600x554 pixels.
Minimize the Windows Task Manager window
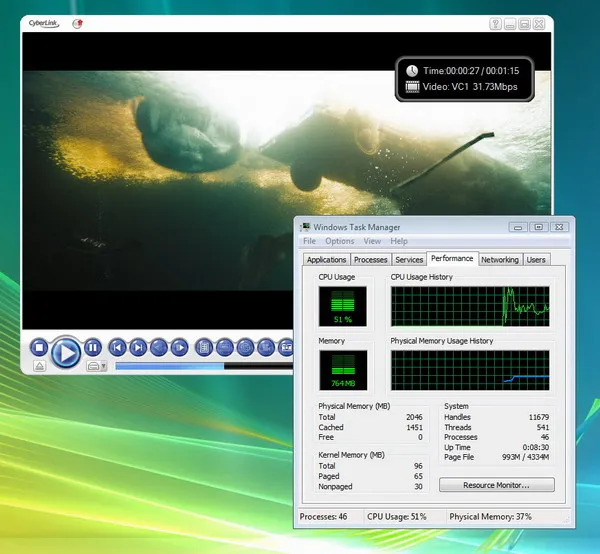(x=518, y=227)
